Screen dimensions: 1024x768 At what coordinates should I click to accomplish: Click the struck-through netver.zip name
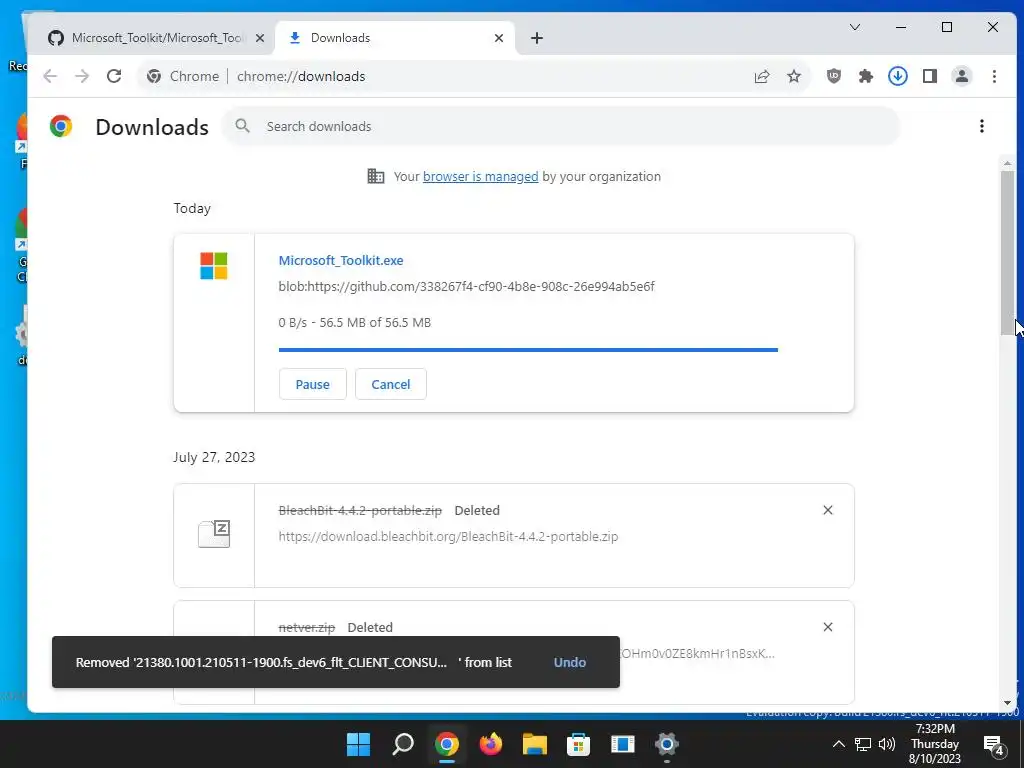pyautogui.click(x=306, y=627)
